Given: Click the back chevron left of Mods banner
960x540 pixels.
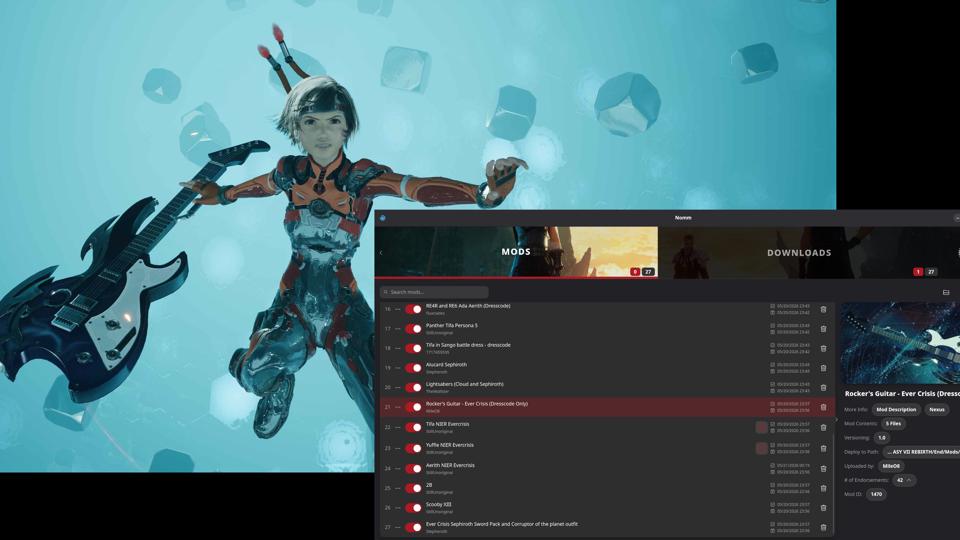Looking at the screenshot, I should point(381,252).
